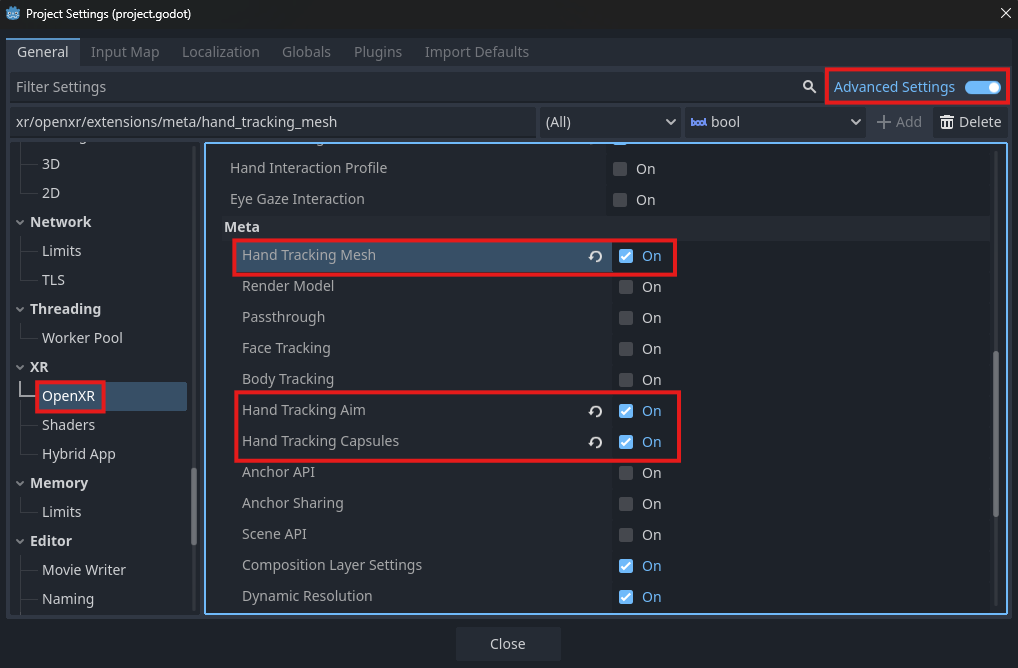
Task: Select TLS in the category tree
Action: pyautogui.click(x=53, y=280)
